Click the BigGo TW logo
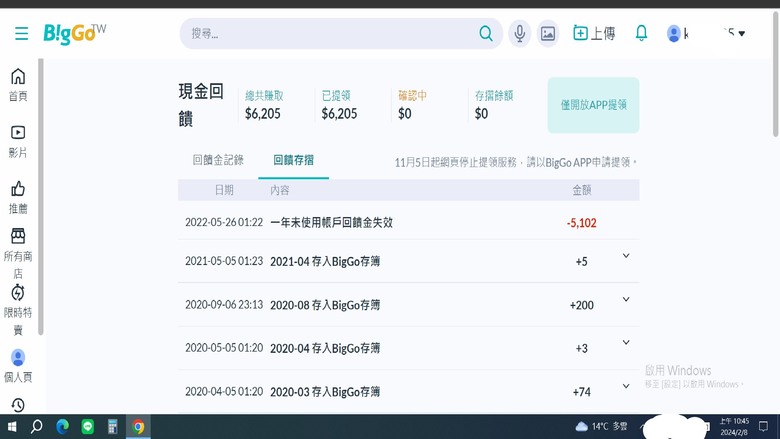780x439 pixels. pyautogui.click(x=75, y=33)
